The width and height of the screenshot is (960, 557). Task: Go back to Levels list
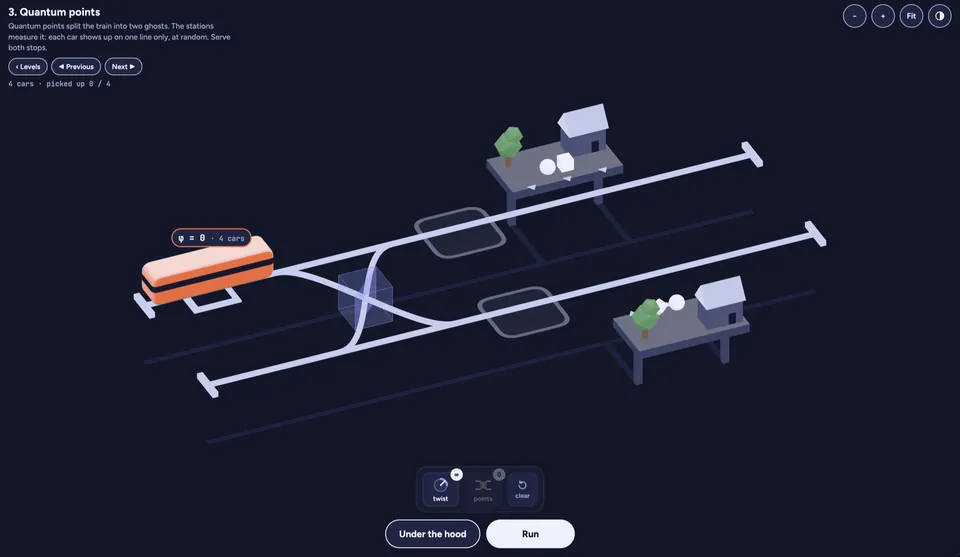tap(28, 67)
